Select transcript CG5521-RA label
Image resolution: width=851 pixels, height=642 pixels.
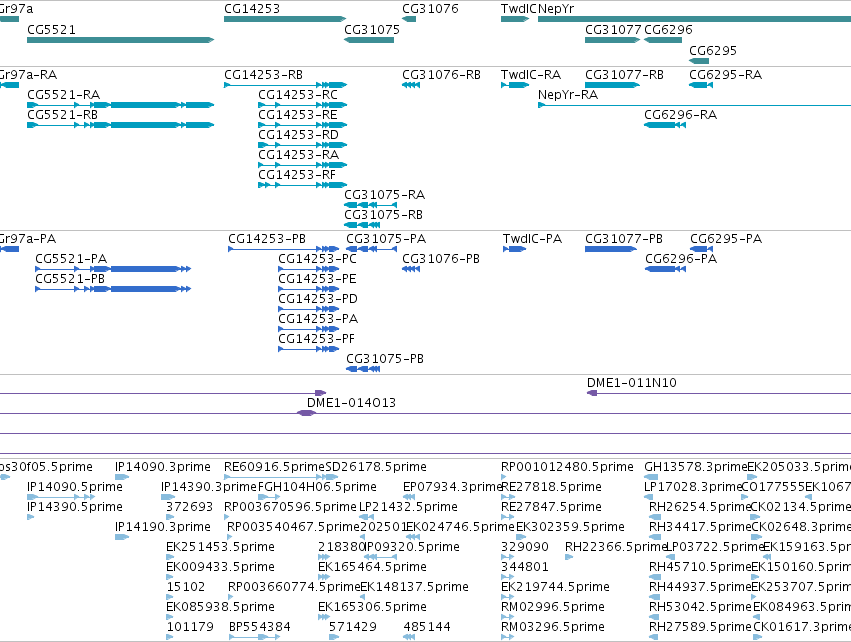tap(63, 95)
